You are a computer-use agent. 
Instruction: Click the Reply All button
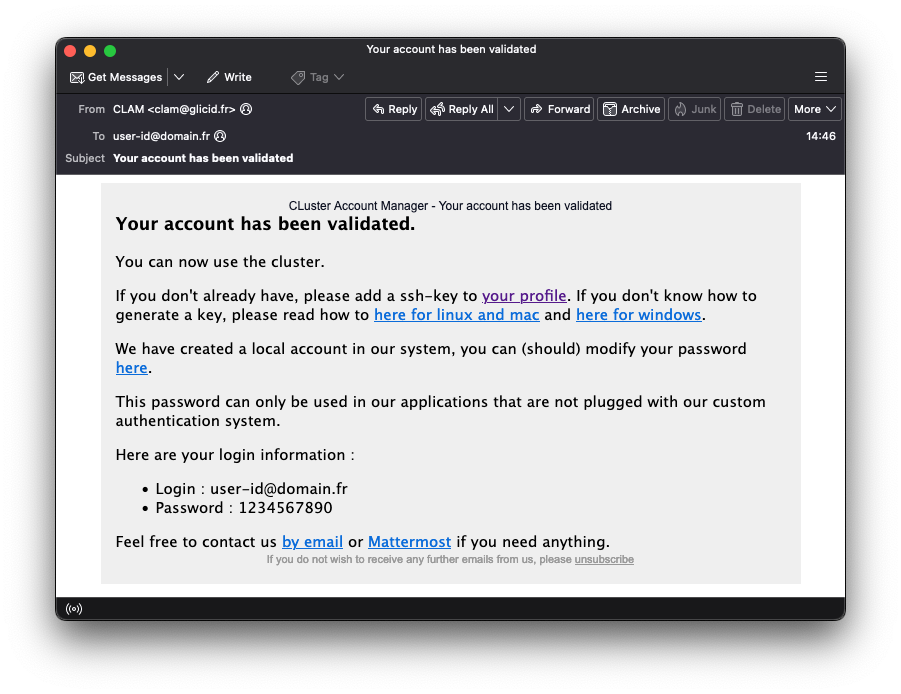(x=461, y=109)
